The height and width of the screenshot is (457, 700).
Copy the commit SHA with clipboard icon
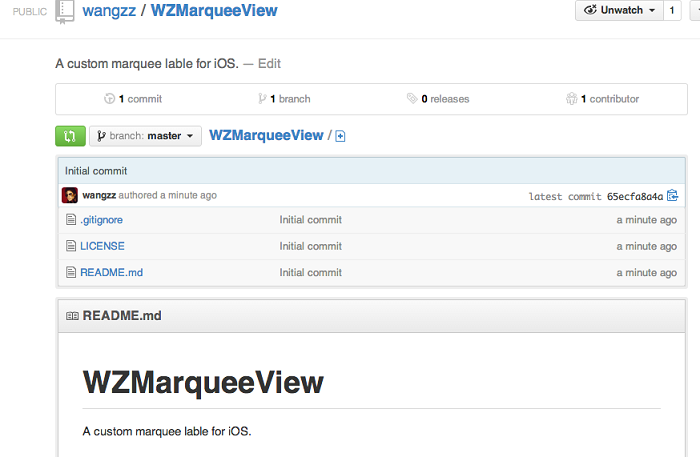(x=672, y=195)
